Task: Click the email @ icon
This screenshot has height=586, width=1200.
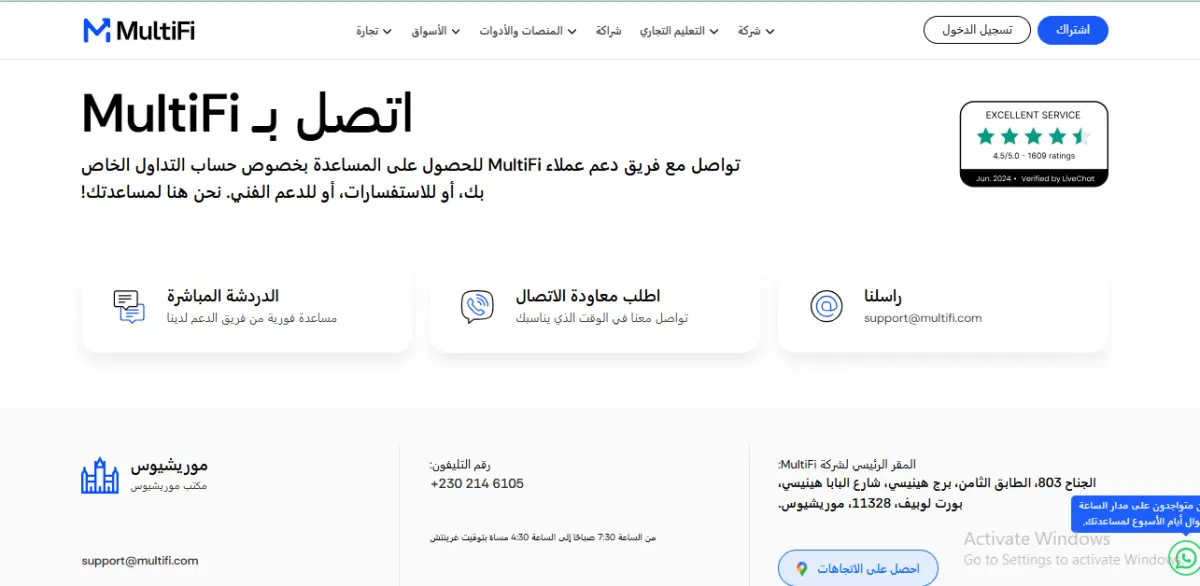Action: point(825,306)
